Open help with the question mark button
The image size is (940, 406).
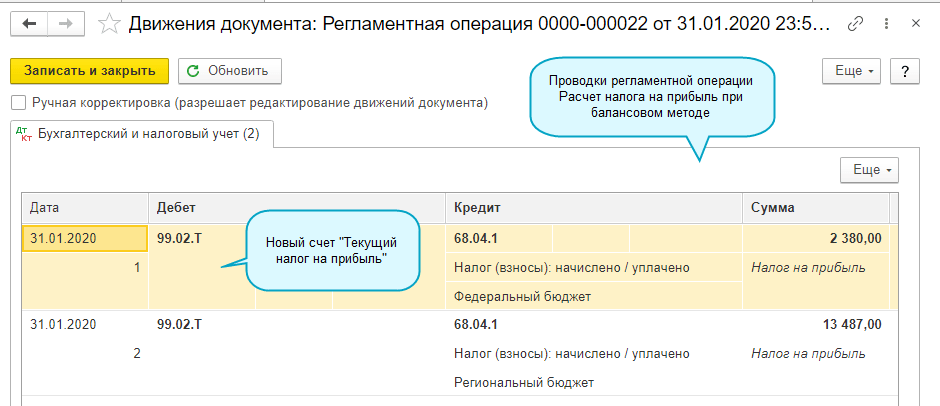tap(904, 72)
